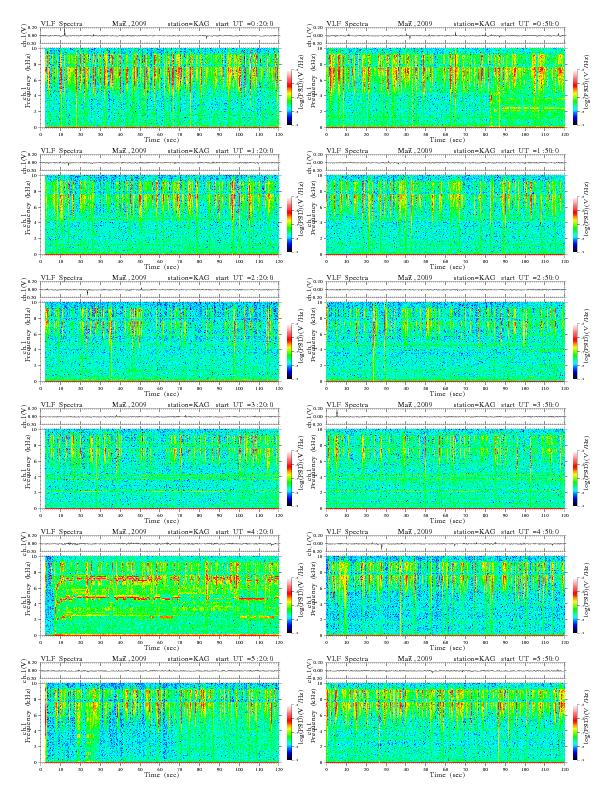Click the ch.1 waveform strip above the 5:50:0 spectrogram
Image resolution: width=612 pixels, height=792 pixels.
(x=445, y=671)
